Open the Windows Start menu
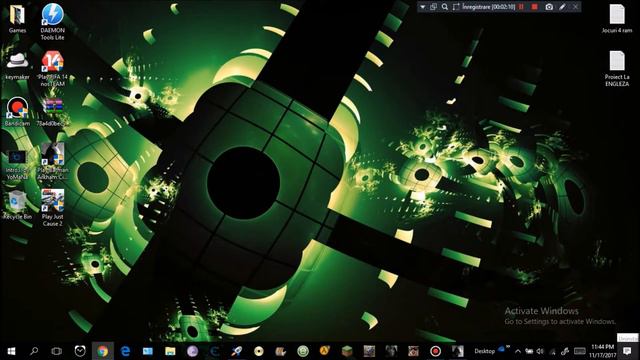 (x=11, y=351)
